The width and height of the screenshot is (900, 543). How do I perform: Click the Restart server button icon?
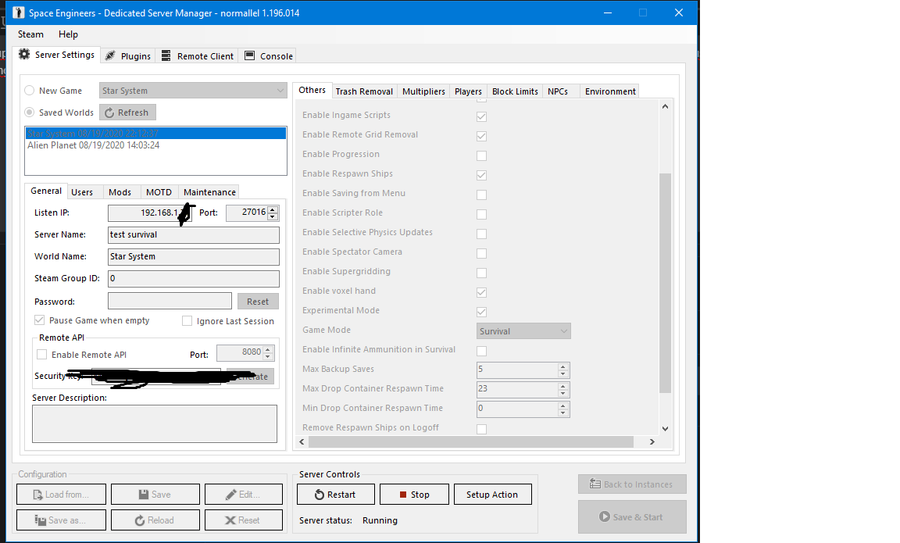pos(319,495)
